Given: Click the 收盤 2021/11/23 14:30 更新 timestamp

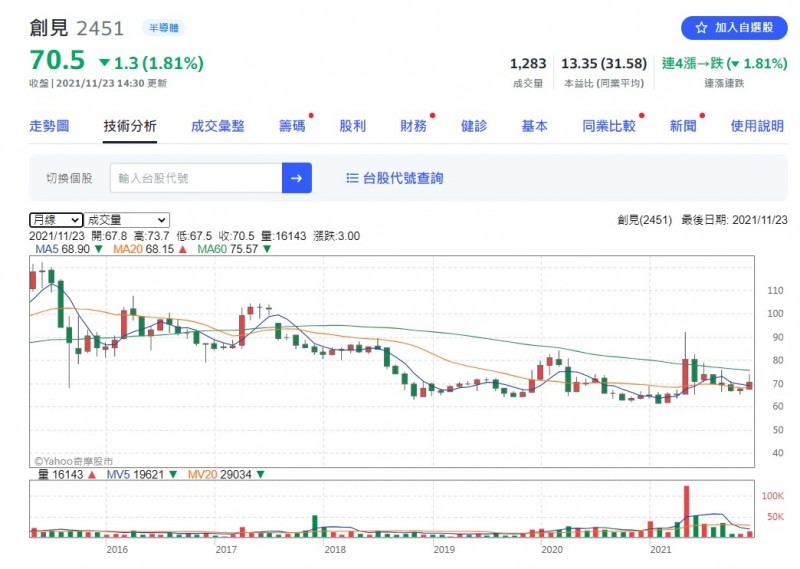Looking at the screenshot, I should (98, 83).
